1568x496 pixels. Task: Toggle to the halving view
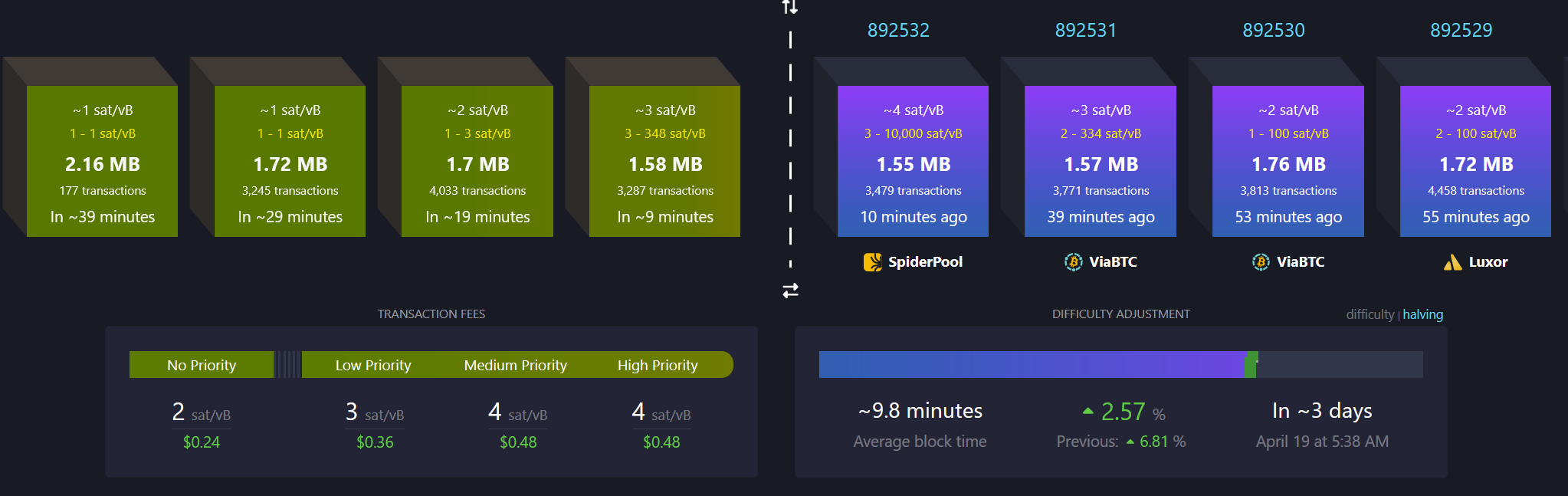1422,314
